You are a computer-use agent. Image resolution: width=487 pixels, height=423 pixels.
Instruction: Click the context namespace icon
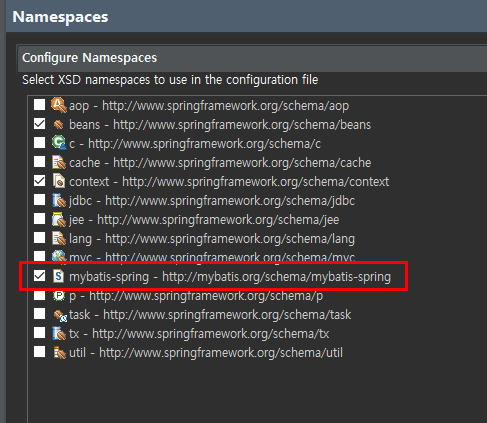[59, 181]
